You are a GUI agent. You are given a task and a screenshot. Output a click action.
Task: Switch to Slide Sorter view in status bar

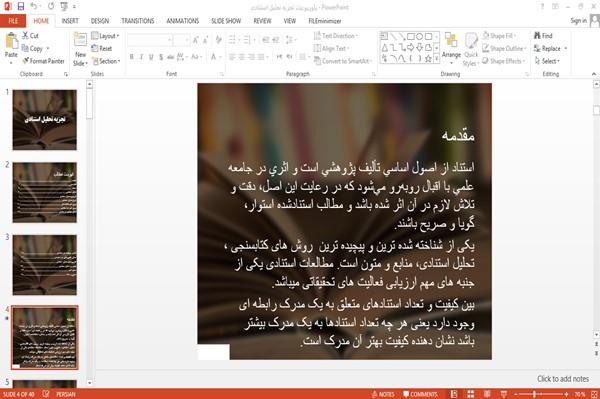coord(471,394)
